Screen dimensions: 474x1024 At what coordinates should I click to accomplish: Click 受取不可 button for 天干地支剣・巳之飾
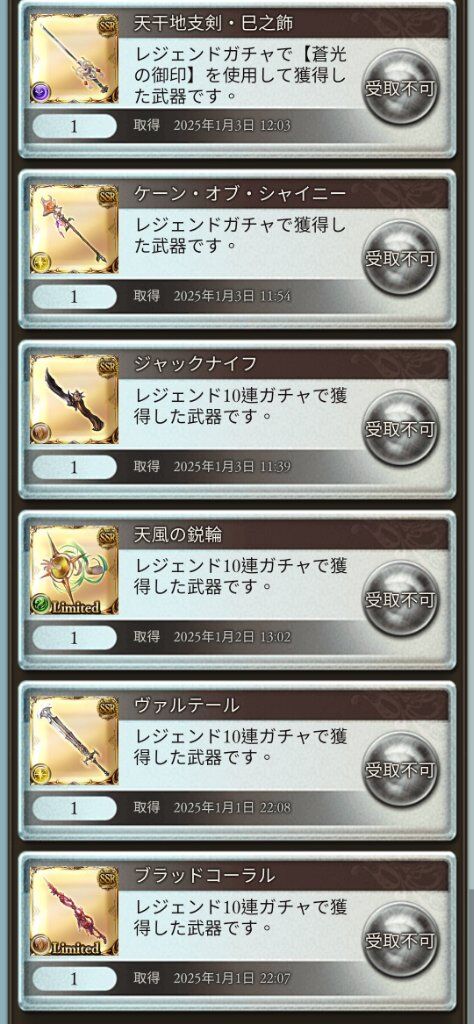(x=400, y=88)
